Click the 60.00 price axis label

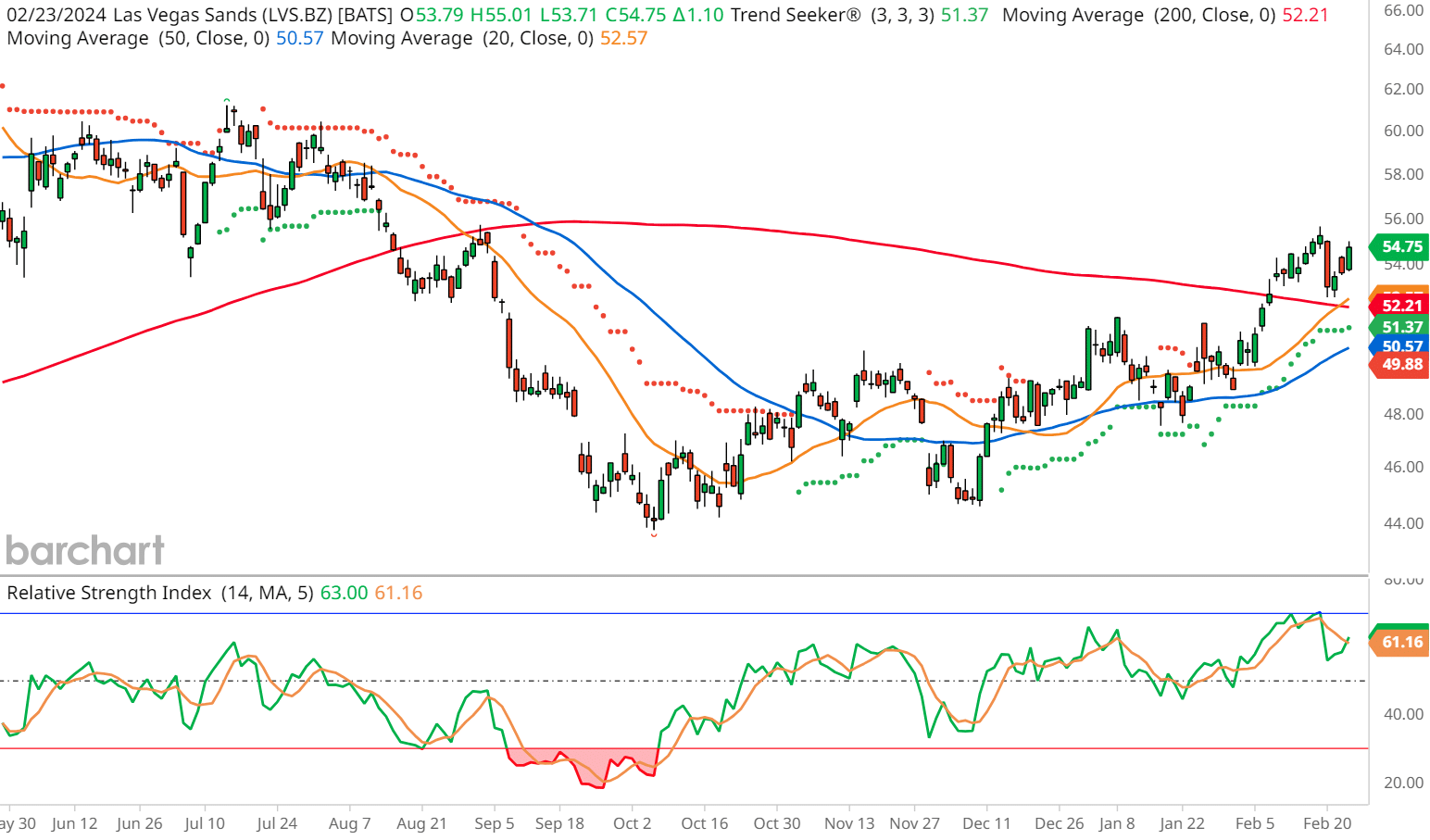point(1403,131)
